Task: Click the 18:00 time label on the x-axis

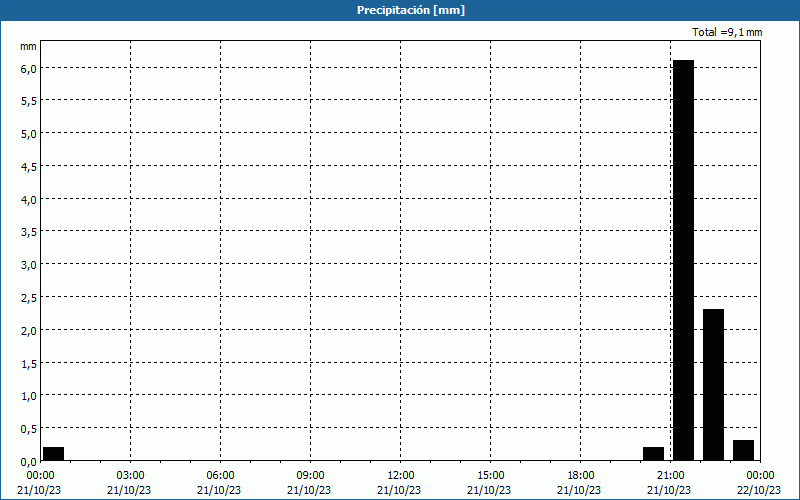Action: tap(581, 476)
